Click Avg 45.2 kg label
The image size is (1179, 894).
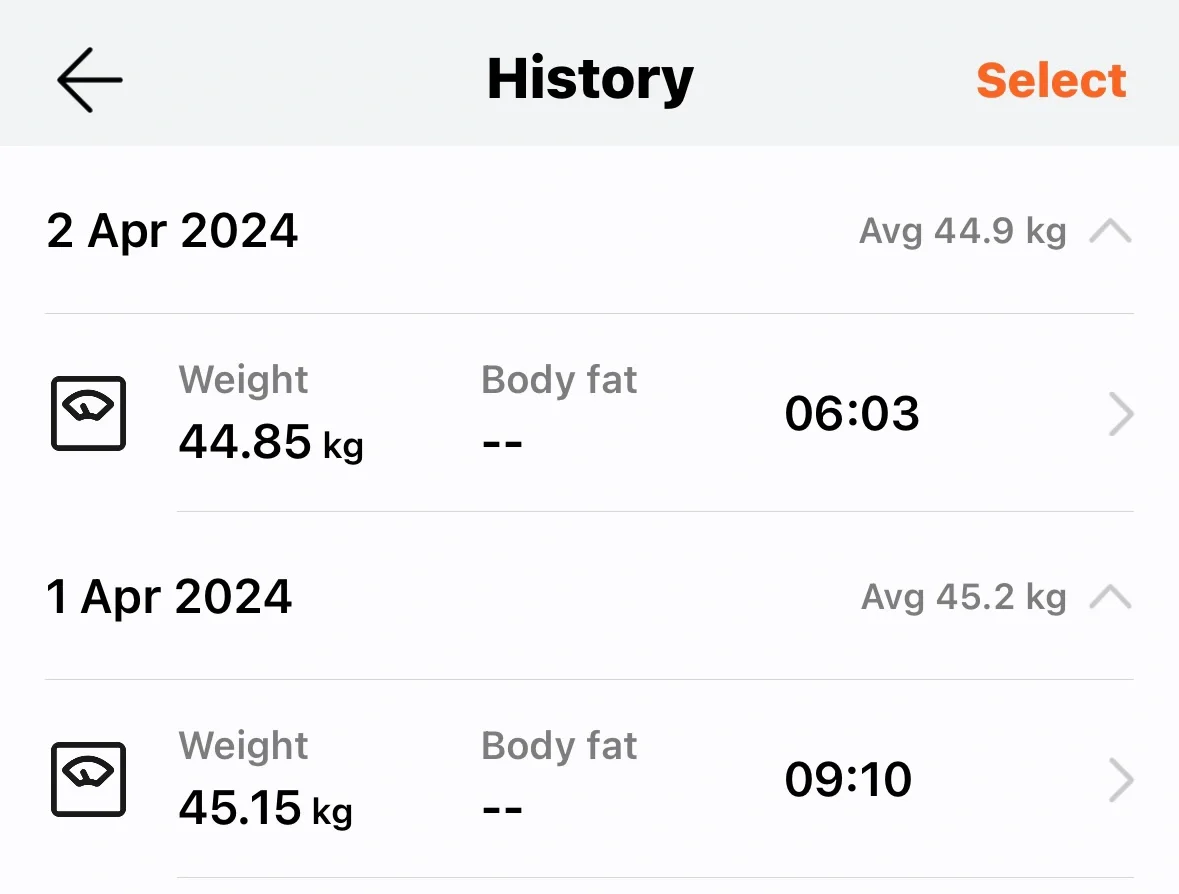[x=964, y=597]
